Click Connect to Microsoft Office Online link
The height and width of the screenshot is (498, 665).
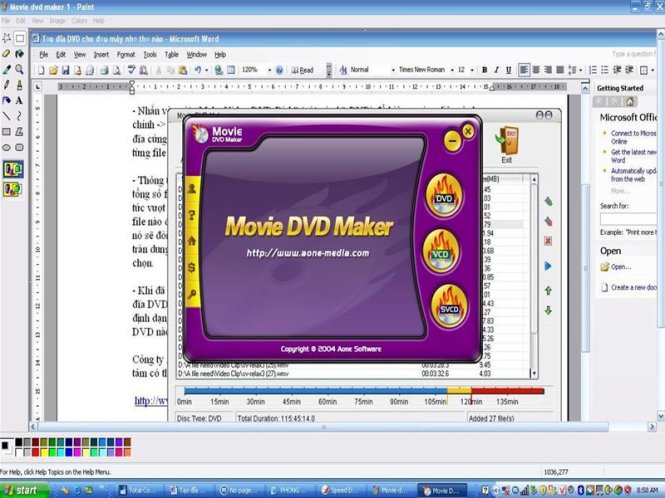pyautogui.click(x=634, y=137)
